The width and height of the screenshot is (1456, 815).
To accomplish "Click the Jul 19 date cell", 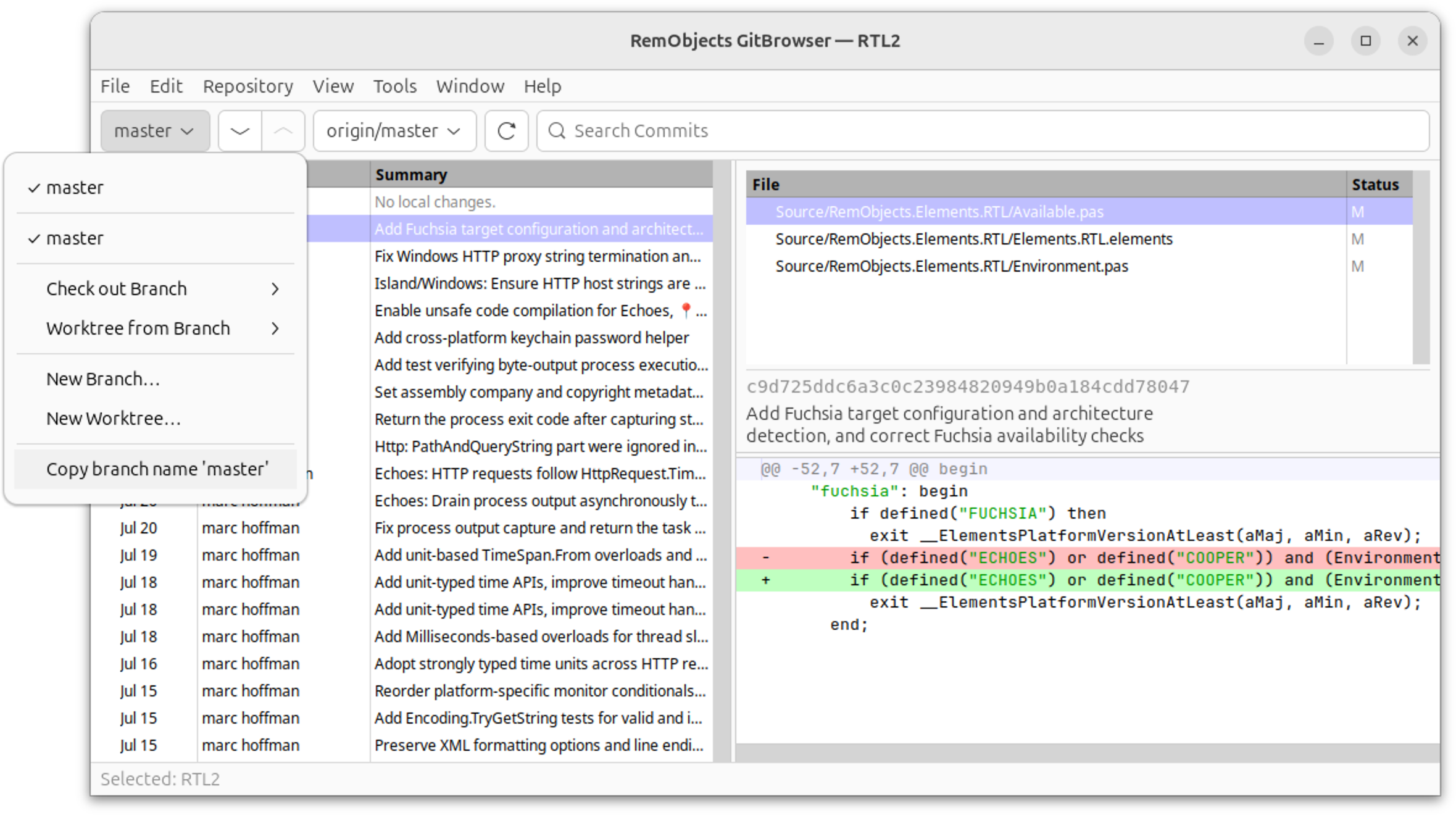I will pos(139,555).
